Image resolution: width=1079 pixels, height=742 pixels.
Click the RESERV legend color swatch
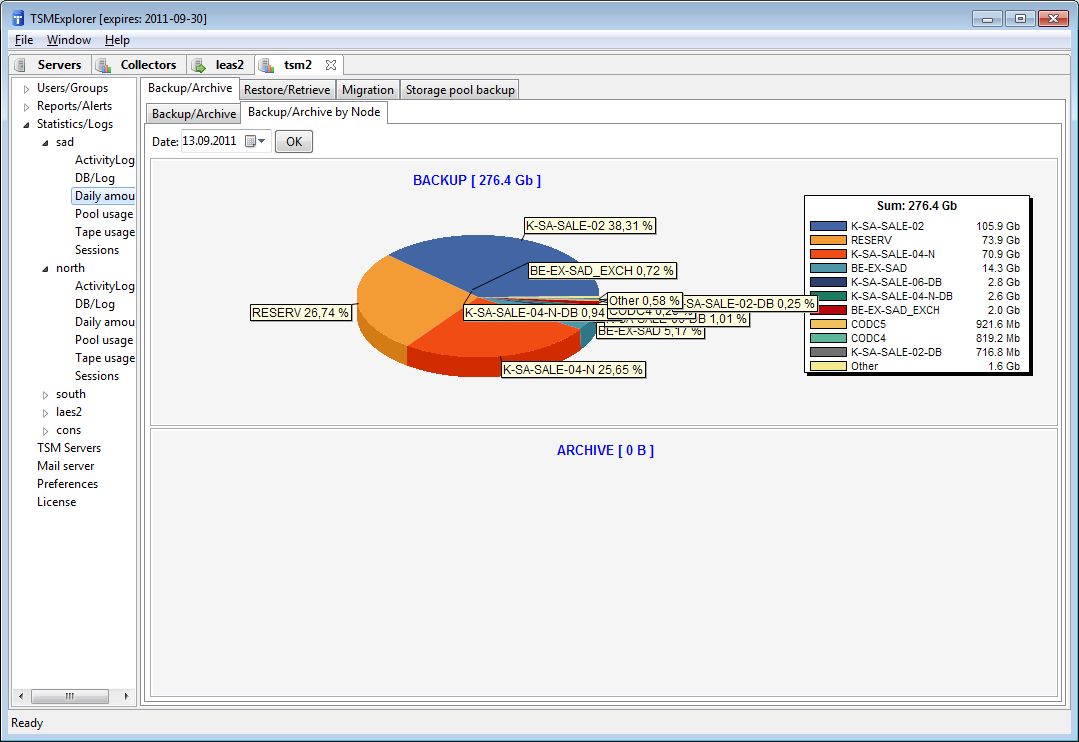(x=828, y=240)
